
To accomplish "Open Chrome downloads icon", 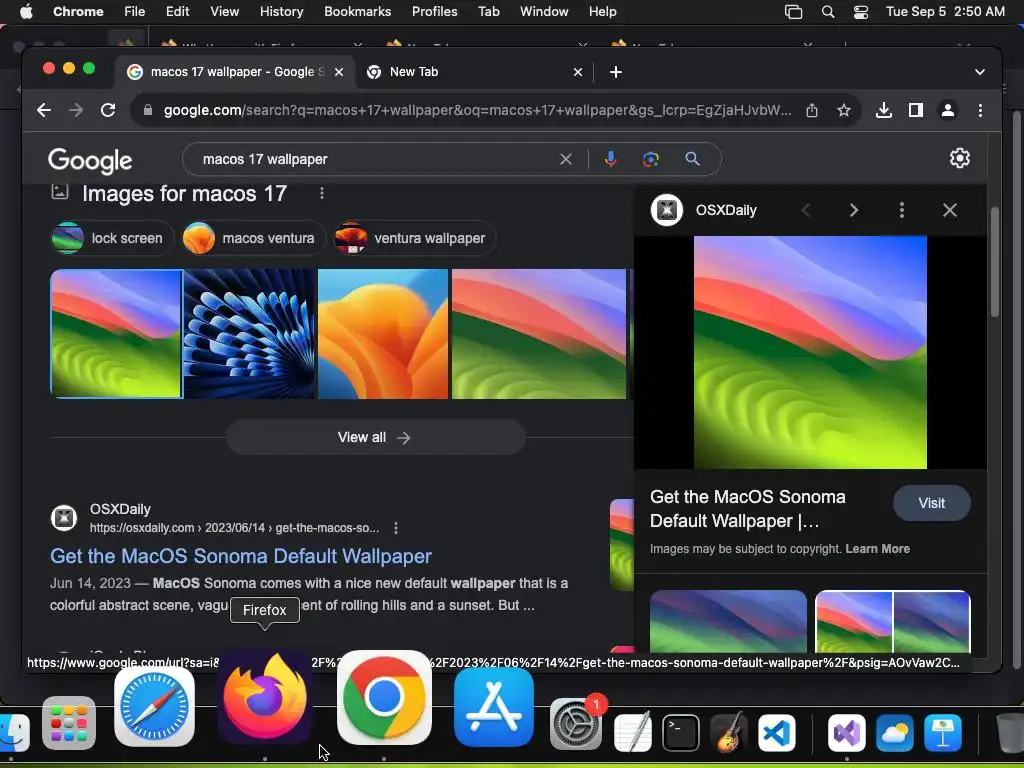I will 884,110.
